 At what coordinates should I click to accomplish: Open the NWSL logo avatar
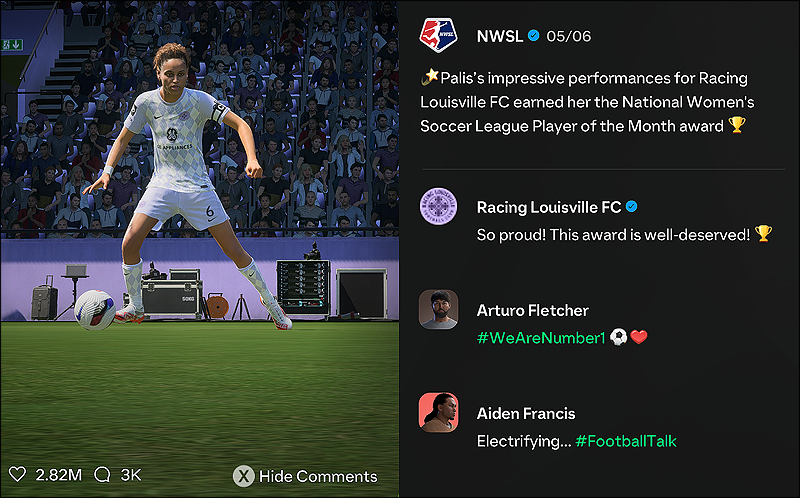tap(438, 36)
